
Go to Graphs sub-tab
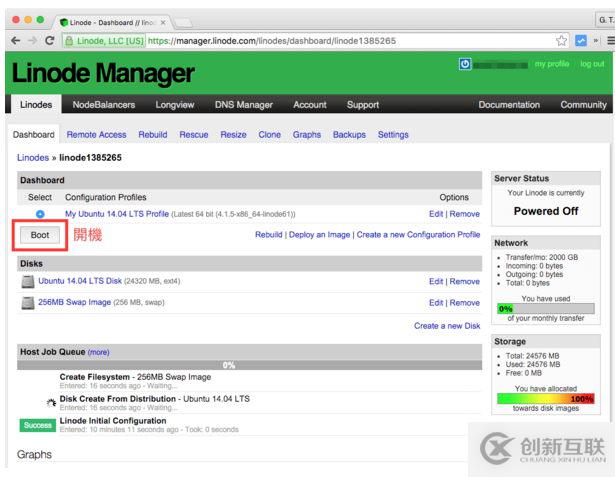point(307,135)
